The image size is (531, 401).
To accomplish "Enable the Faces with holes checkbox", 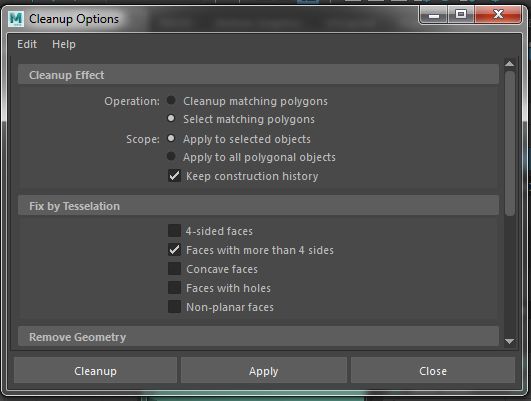I will [174, 288].
